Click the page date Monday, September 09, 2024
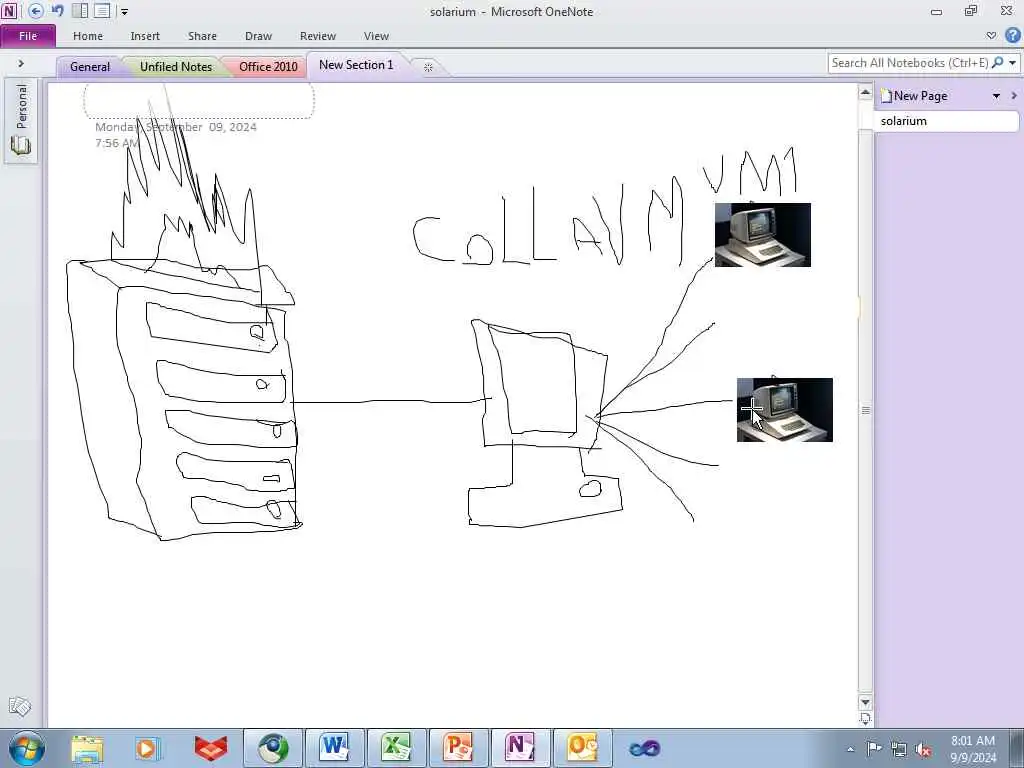Image resolution: width=1024 pixels, height=768 pixels. coord(176,127)
